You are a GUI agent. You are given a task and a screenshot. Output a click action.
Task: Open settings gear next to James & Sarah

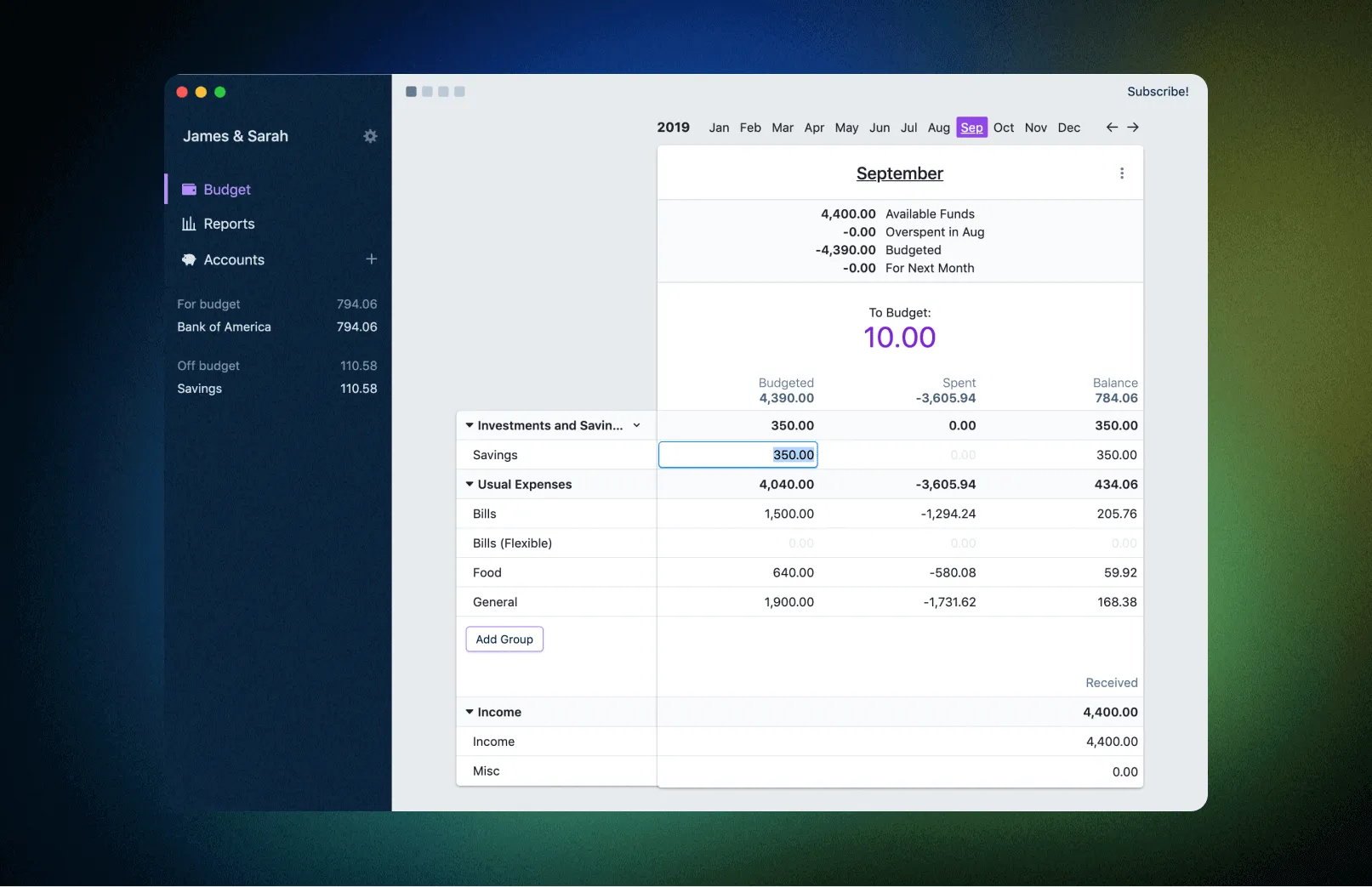click(370, 136)
